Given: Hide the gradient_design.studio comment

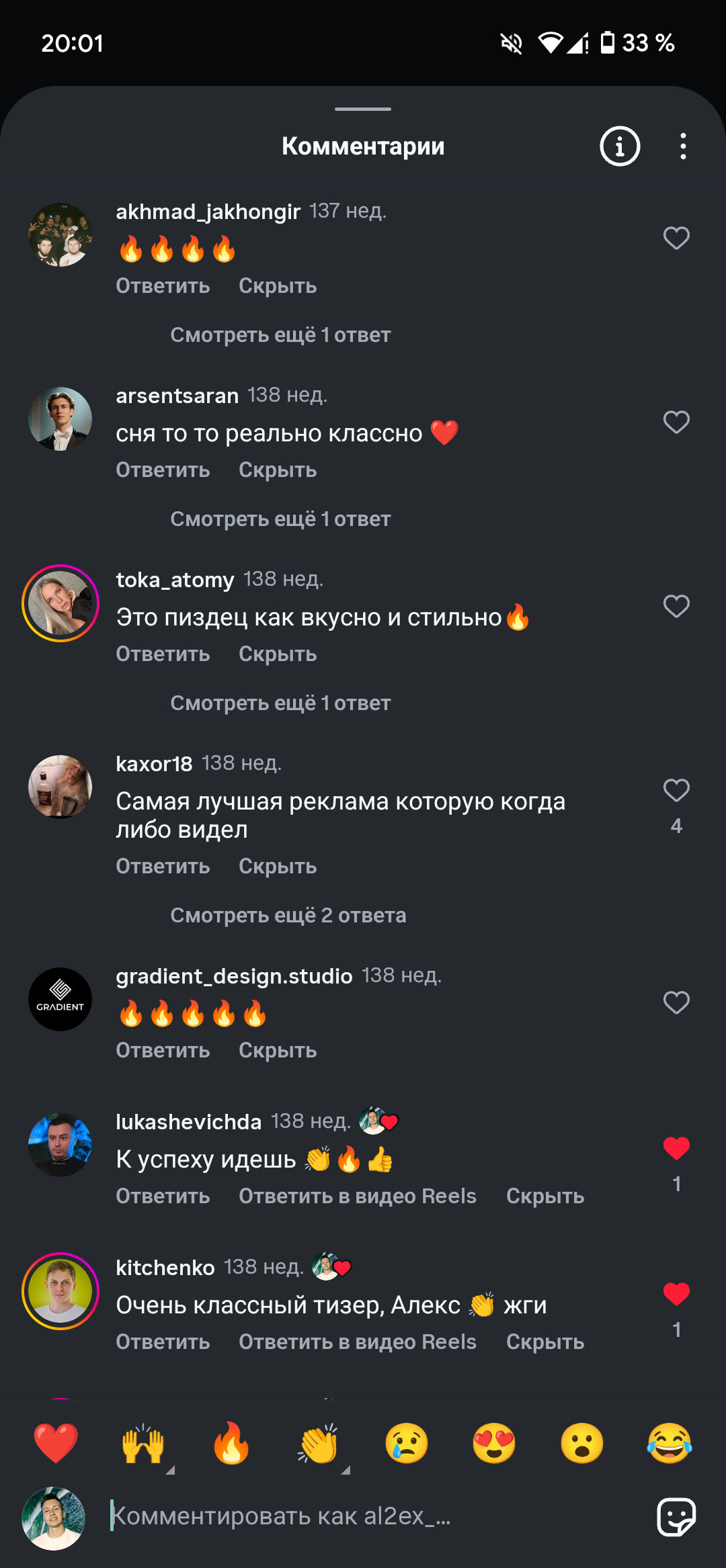Looking at the screenshot, I should click(x=278, y=1050).
